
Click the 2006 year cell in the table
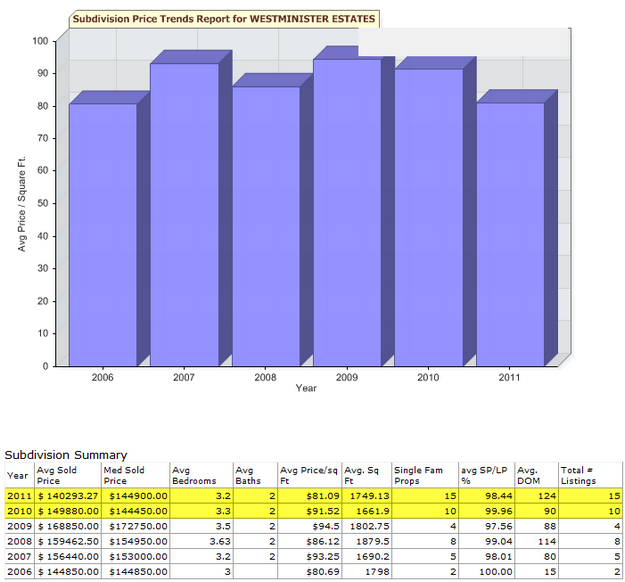pos(20,572)
